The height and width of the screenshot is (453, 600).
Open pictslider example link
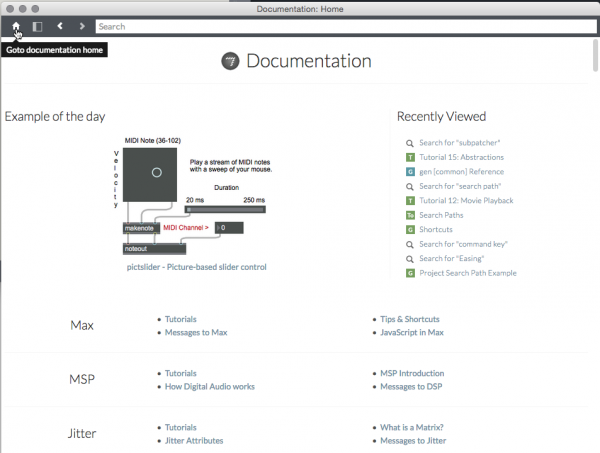(x=197, y=267)
